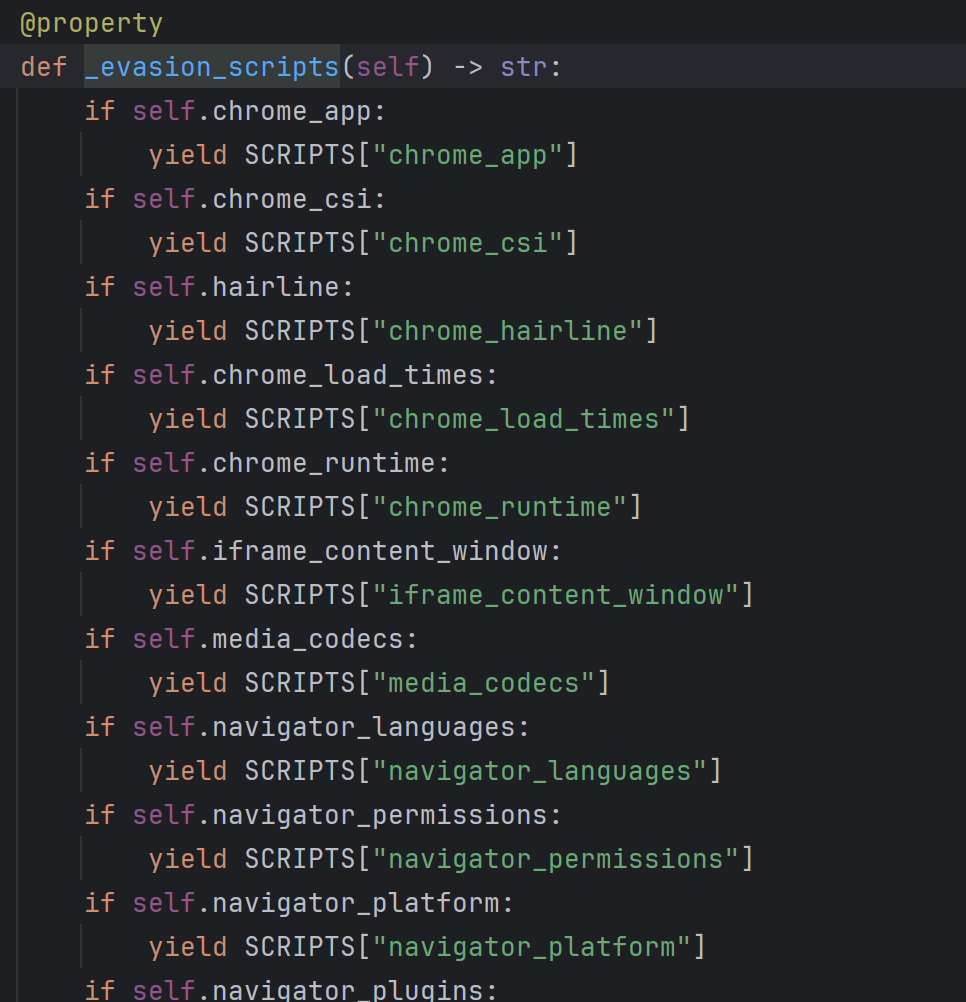Click the "chrome_csi" string literal
966x1002 pixels.
(x=468, y=243)
